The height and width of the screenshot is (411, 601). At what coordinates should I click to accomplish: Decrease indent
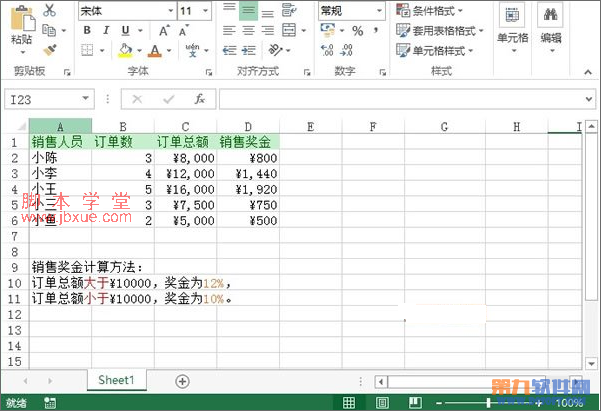tap(229, 50)
